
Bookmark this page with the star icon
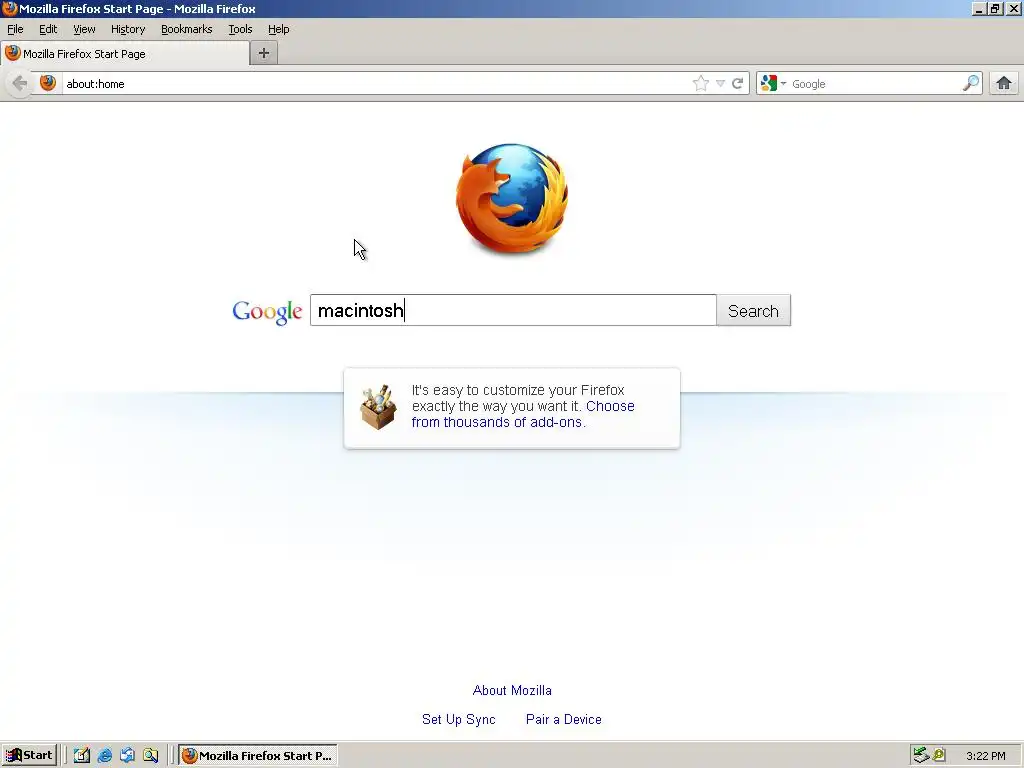pos(701,83)
